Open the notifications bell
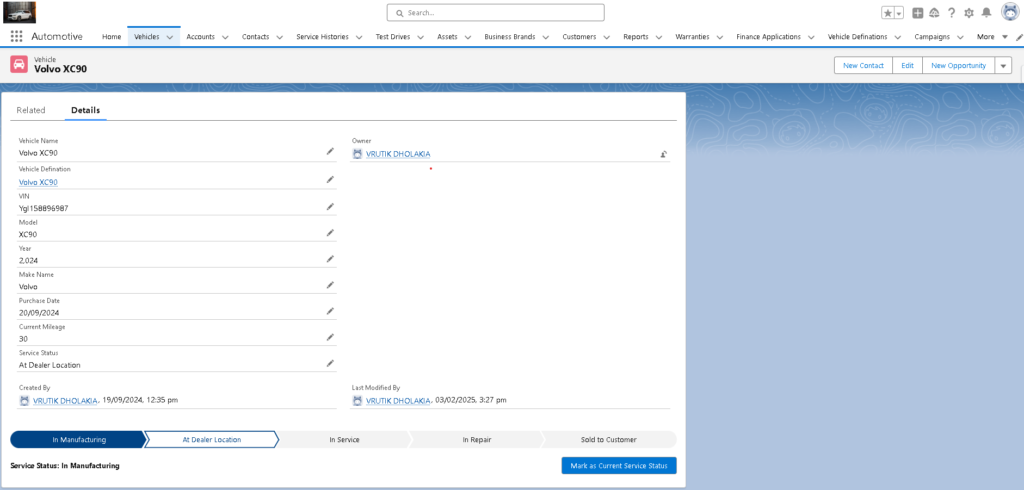This screenshot has width=1024, height=490. tap(986, 13)
